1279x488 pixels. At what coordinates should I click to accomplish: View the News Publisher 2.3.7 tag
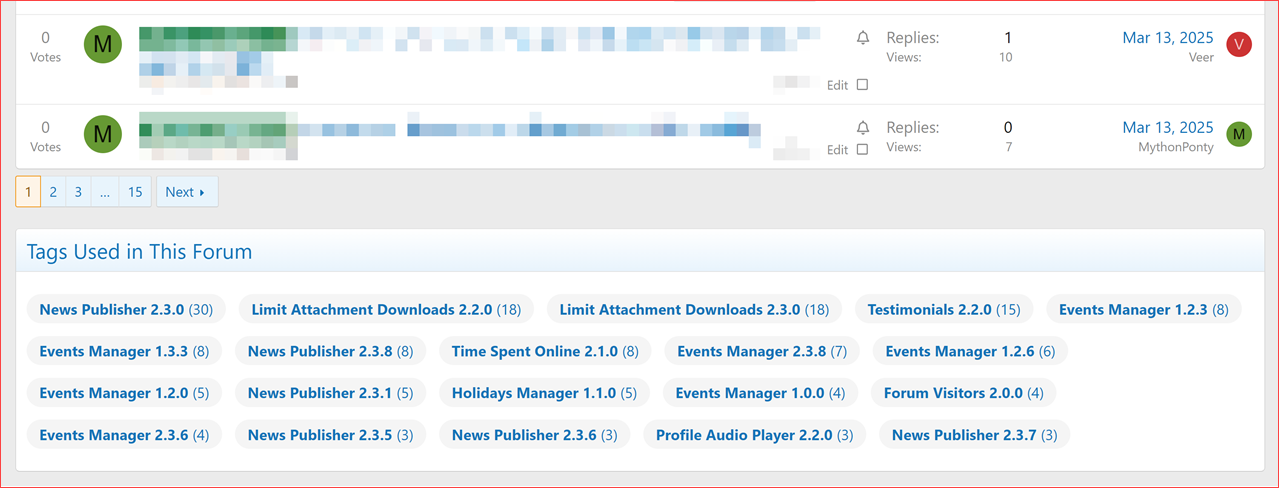(x=975, y=435)
